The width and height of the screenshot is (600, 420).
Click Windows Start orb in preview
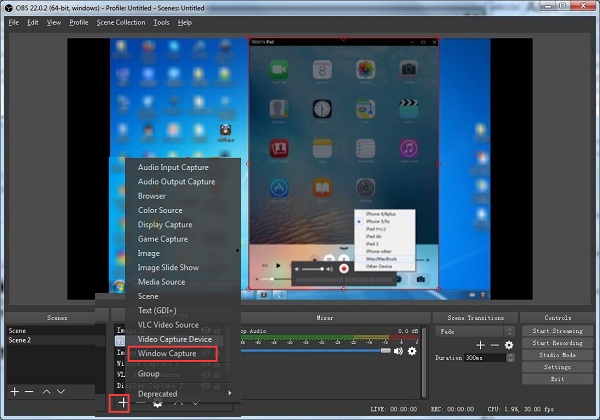point(119,286)
